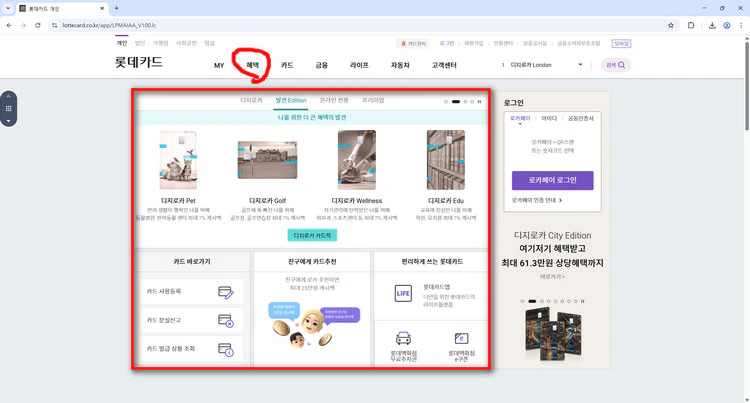Open the 자동차 menu
This screenshot has width=750, height=403.
point(400,65)
